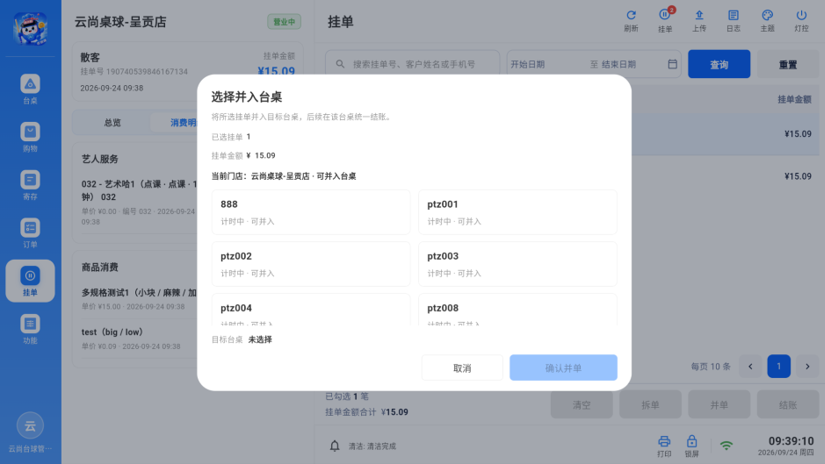Open the 功能 sidebar icon
Screen dimensions: 825x464
point(30,329)
